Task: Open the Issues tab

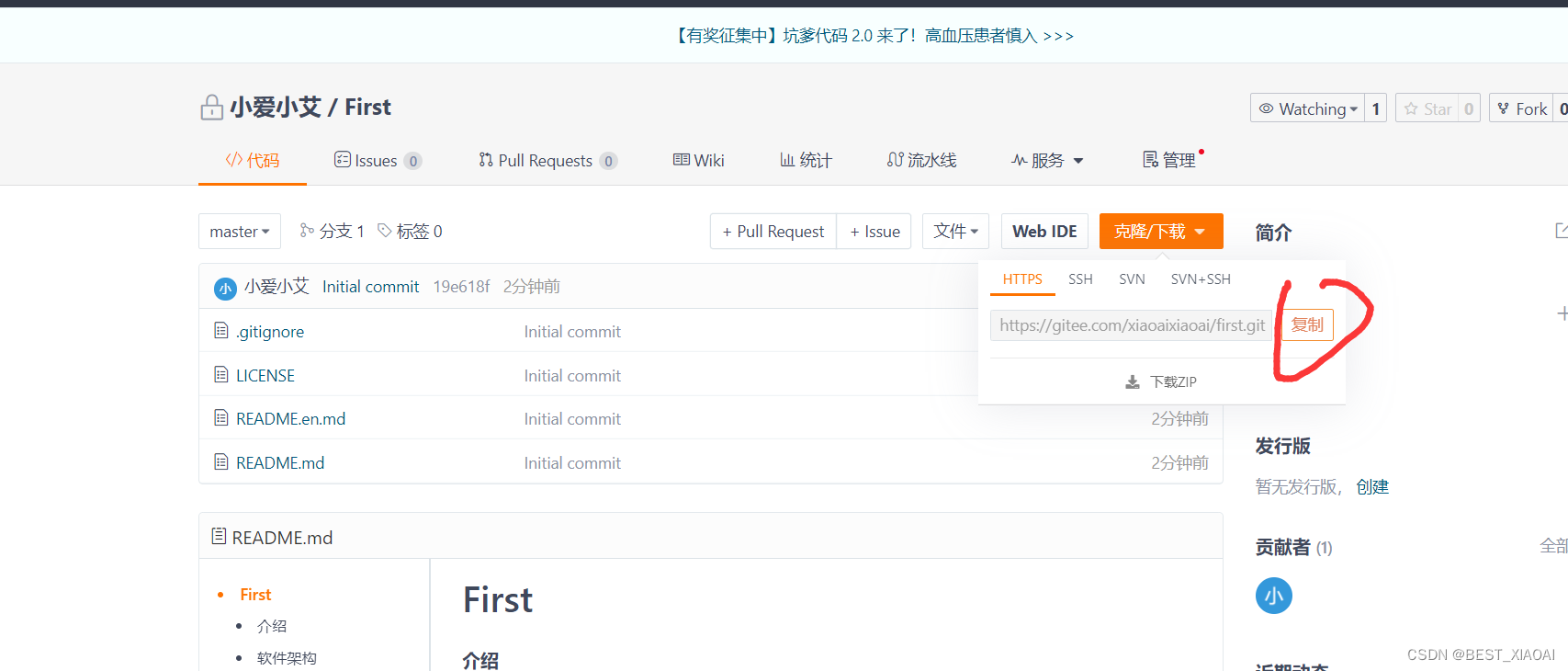Action: 378,160
